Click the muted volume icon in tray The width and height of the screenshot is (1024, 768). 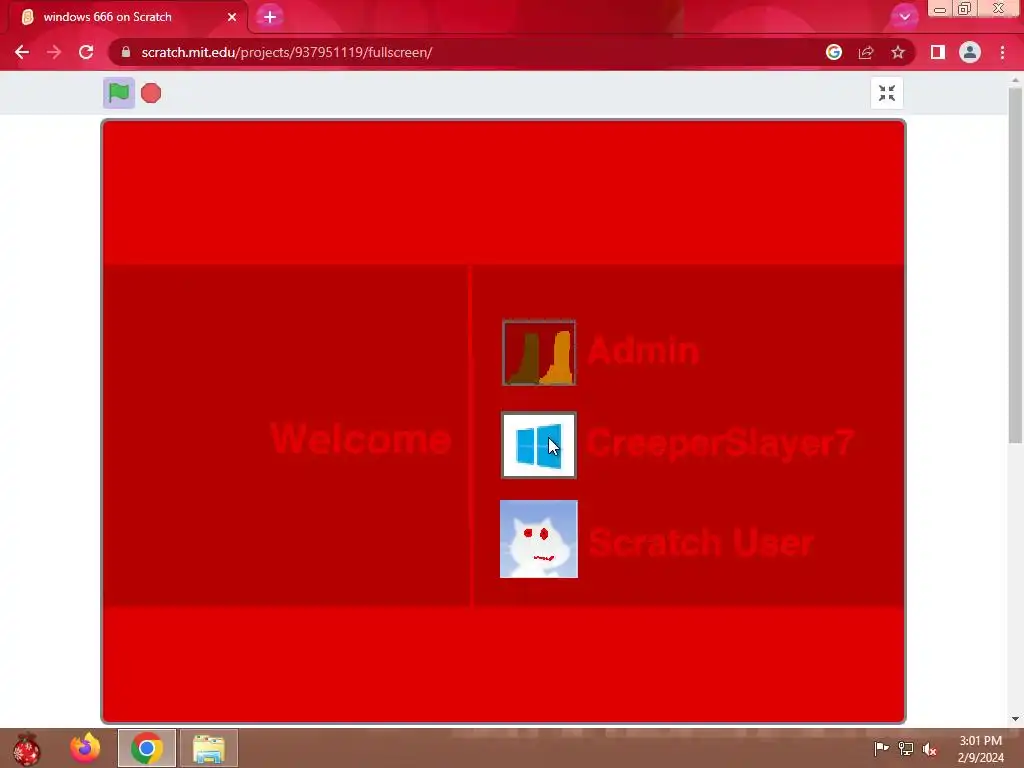tap(929, 749)
